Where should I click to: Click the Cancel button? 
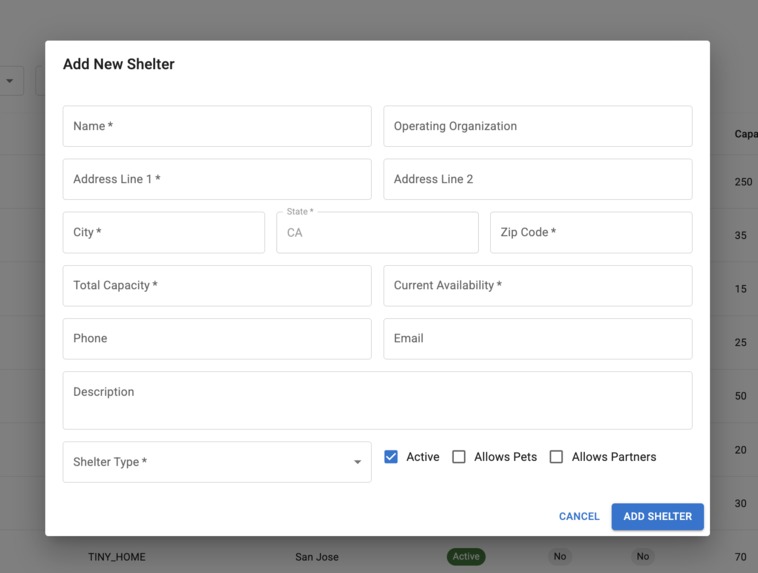pos(579,516)
